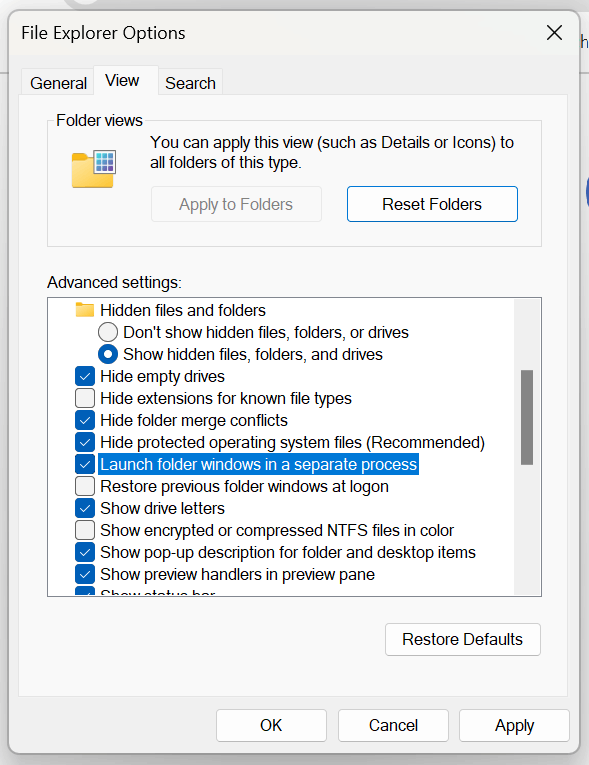Screen dimensions: 589x765
Task: Click the Advanced settings scrollbar thumb
Action: coord(527,418)
